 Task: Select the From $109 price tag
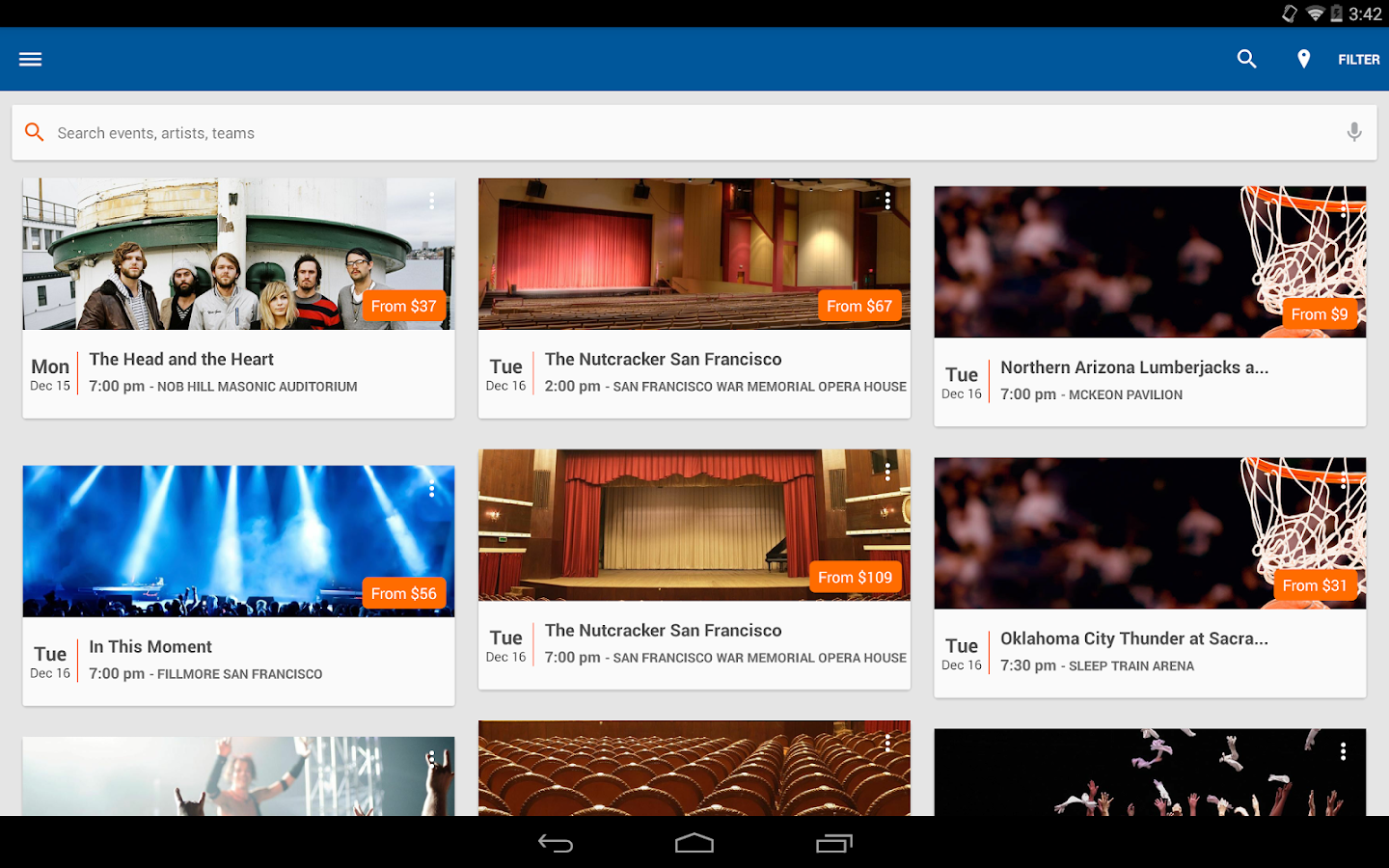click(x=855, y=577)
